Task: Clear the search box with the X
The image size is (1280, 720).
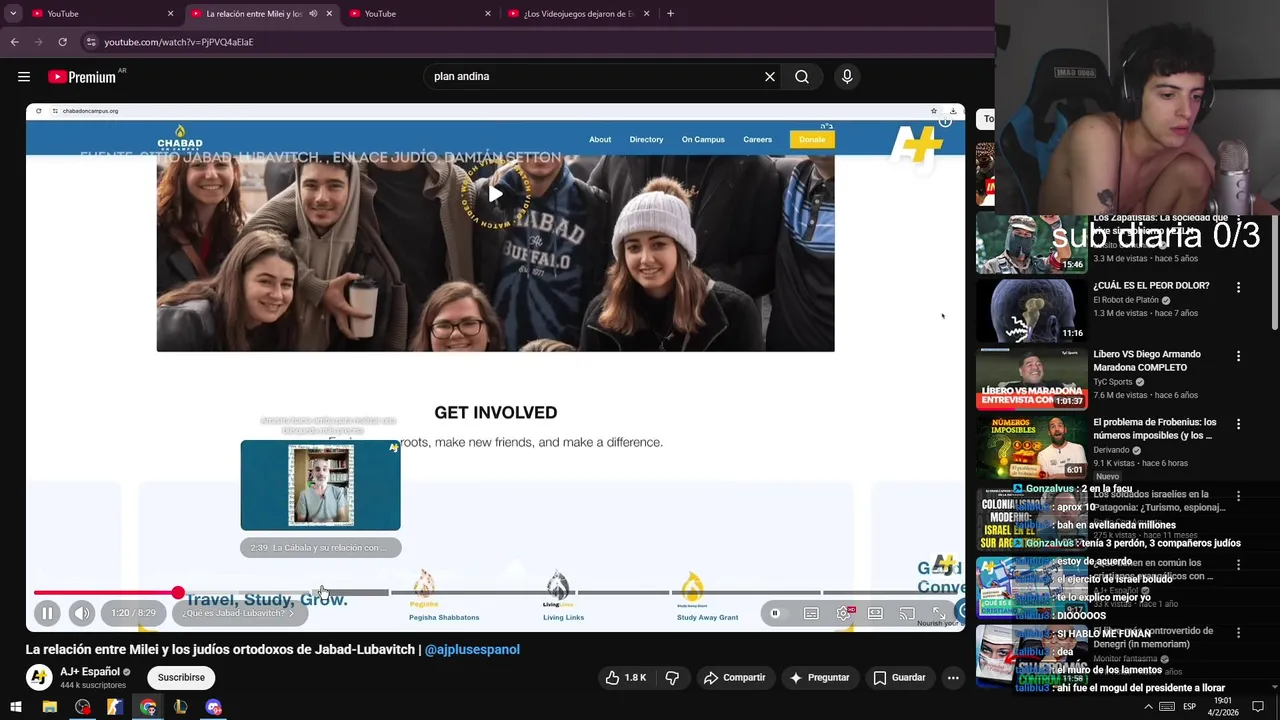Action: tap(770, 76)
